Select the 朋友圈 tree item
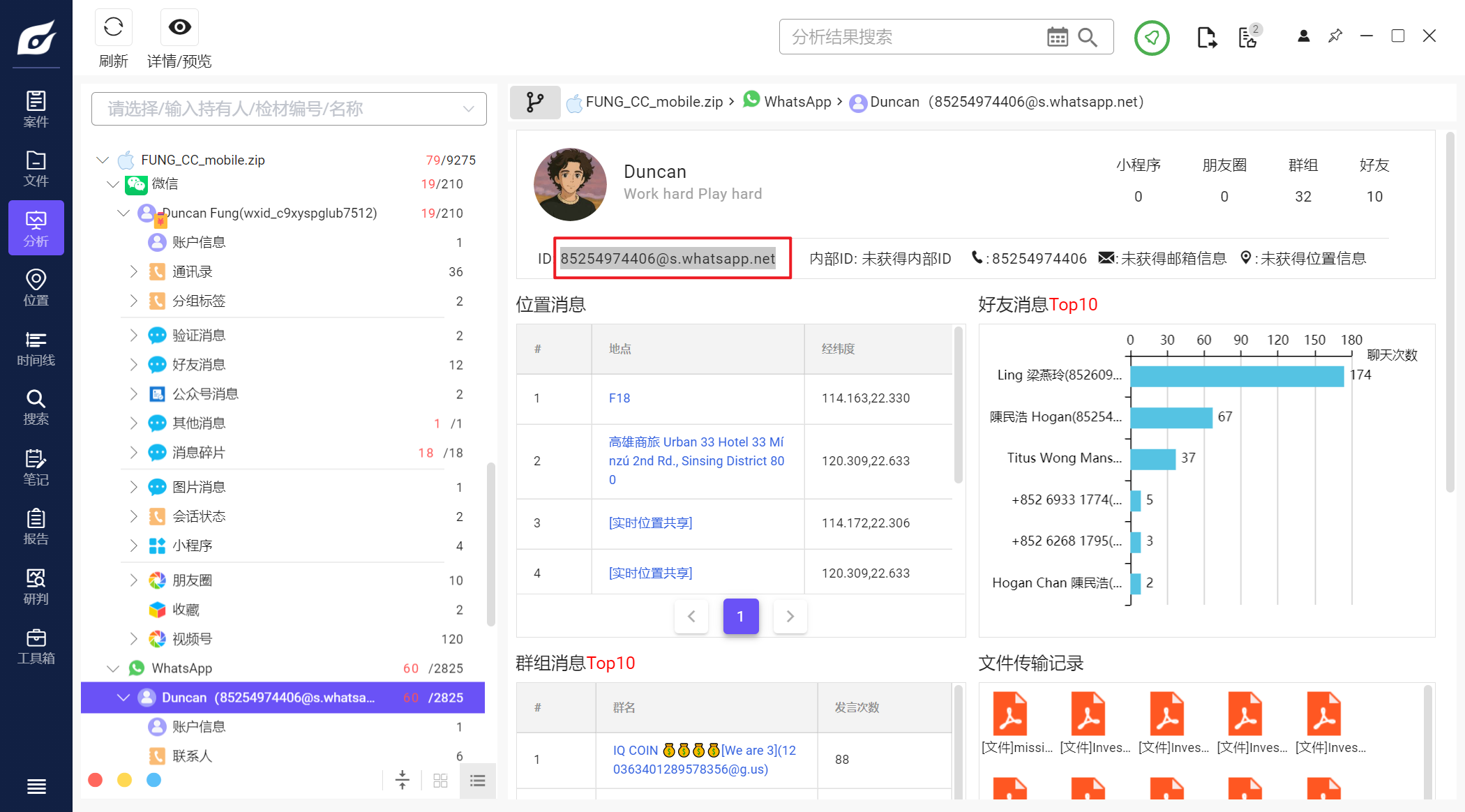 [x=192, y=580]
